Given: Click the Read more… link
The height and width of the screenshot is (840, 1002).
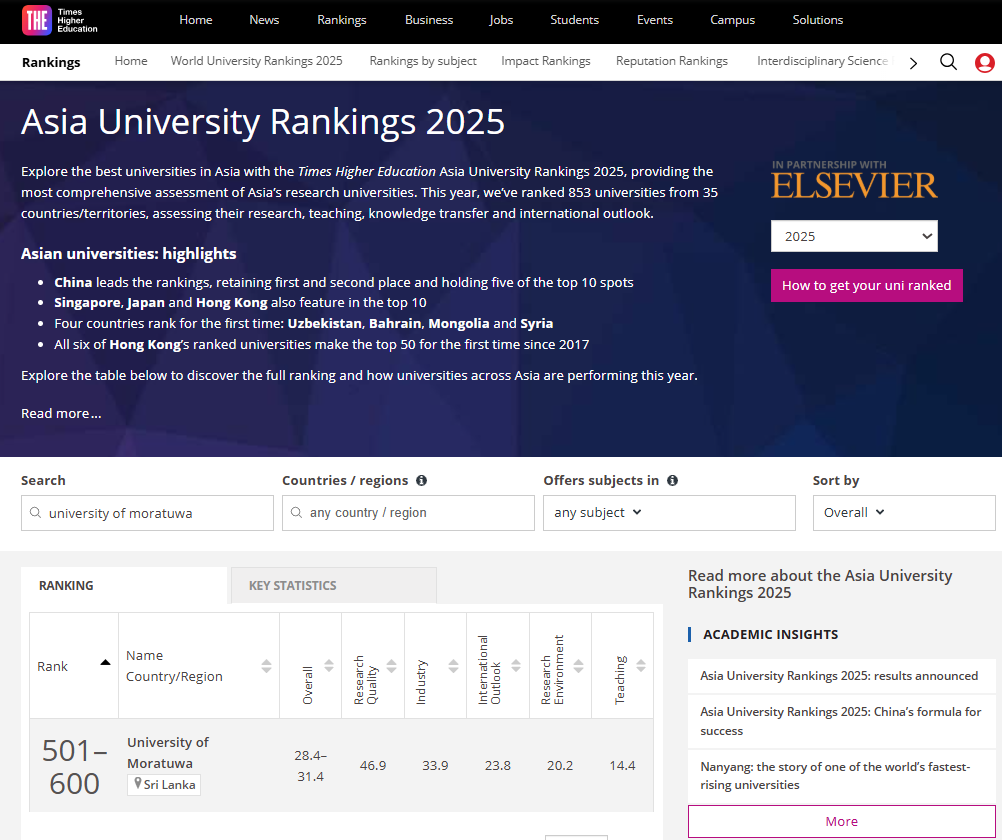Looking at the screenshot, I should coord(61,413).
